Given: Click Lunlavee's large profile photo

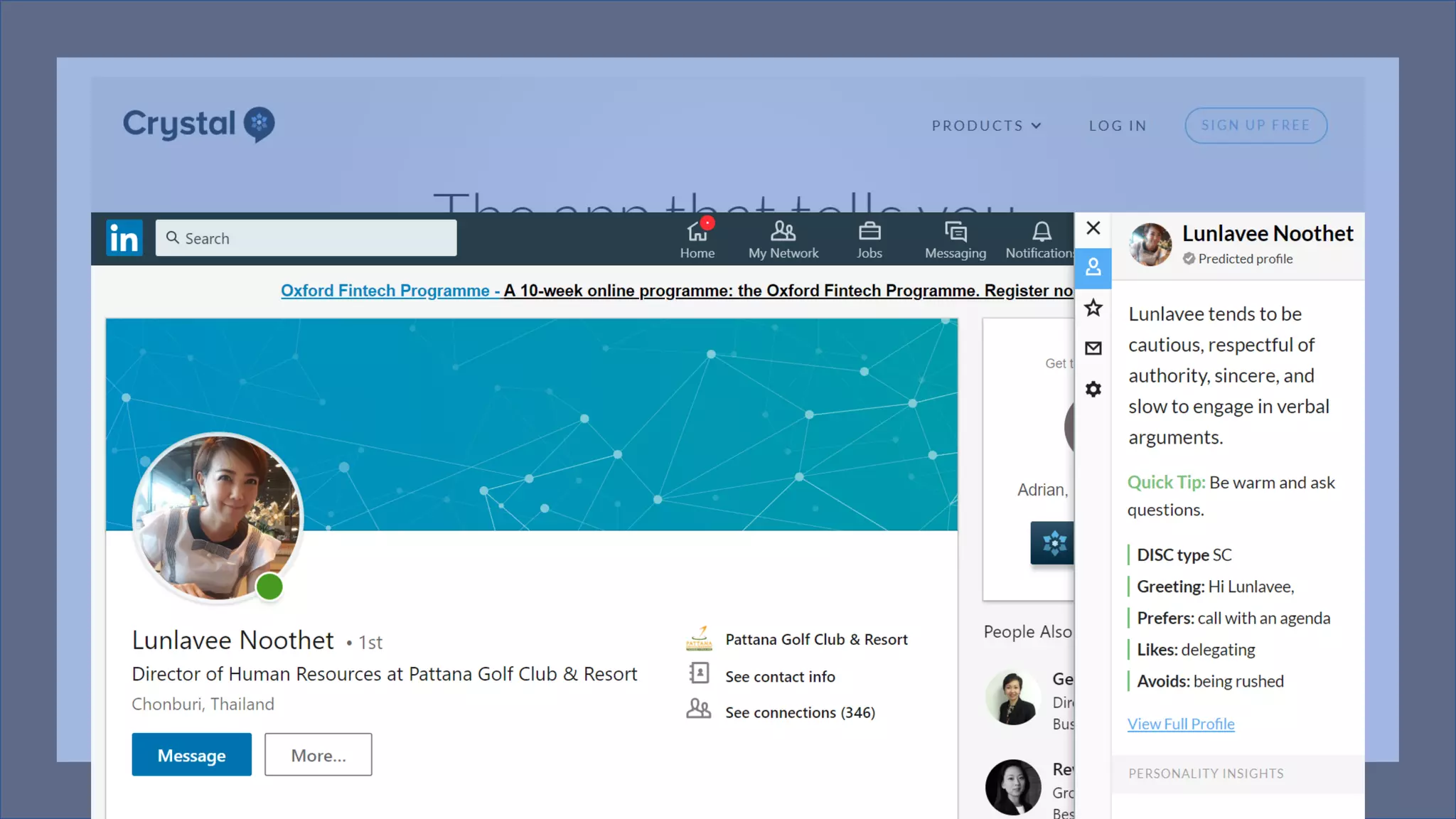Looking at the screenshot, I should pyautogui.click(x=217, y=518).
